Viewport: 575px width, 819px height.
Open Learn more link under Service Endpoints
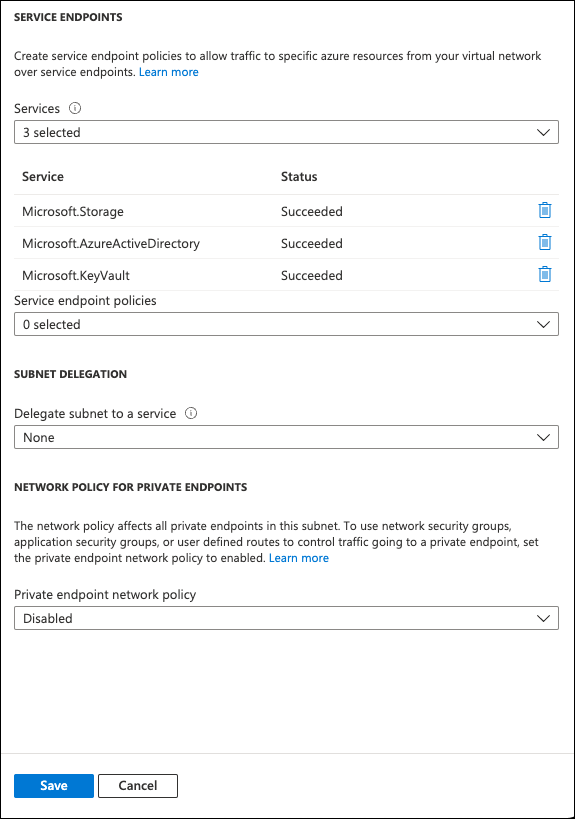(x=169, y=72)
